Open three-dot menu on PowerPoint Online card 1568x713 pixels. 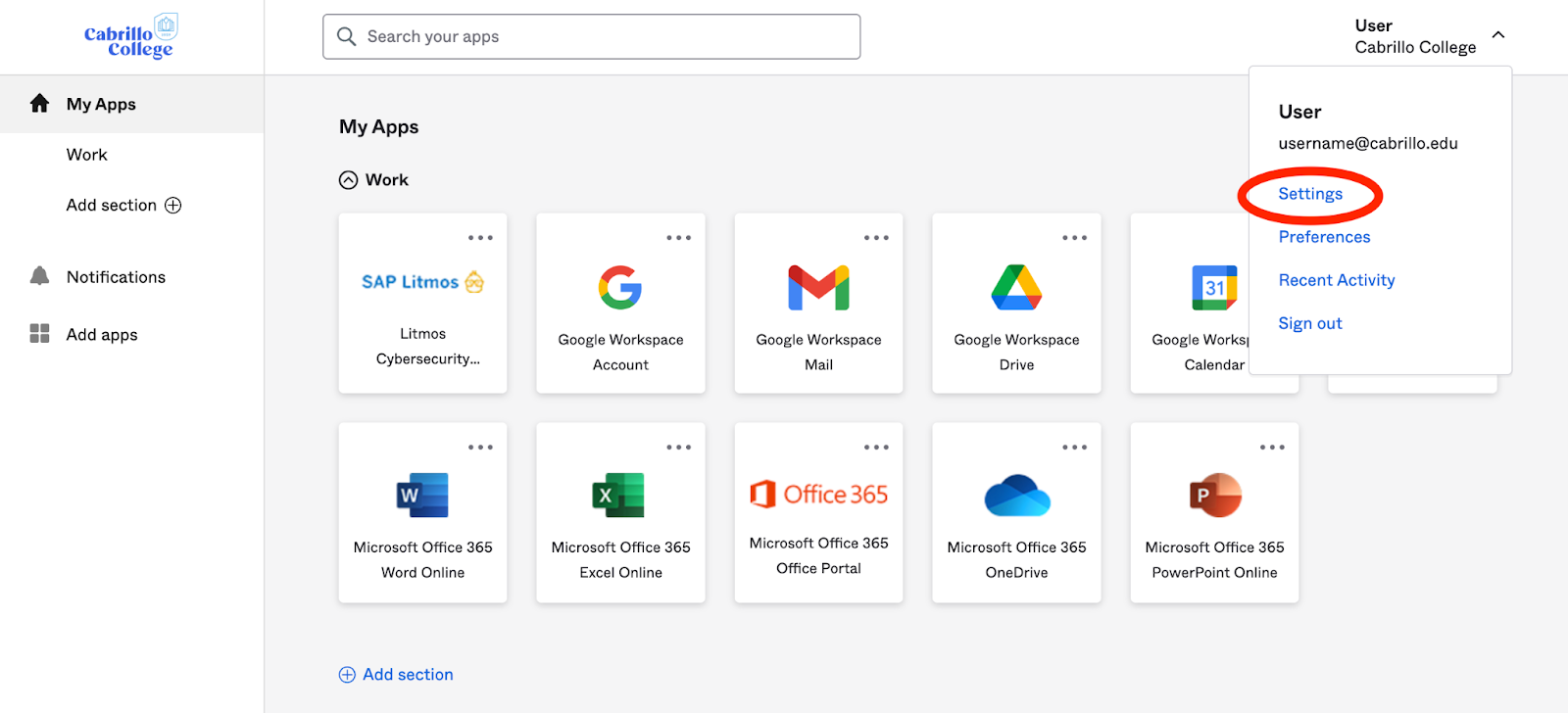pos(1272,448)
